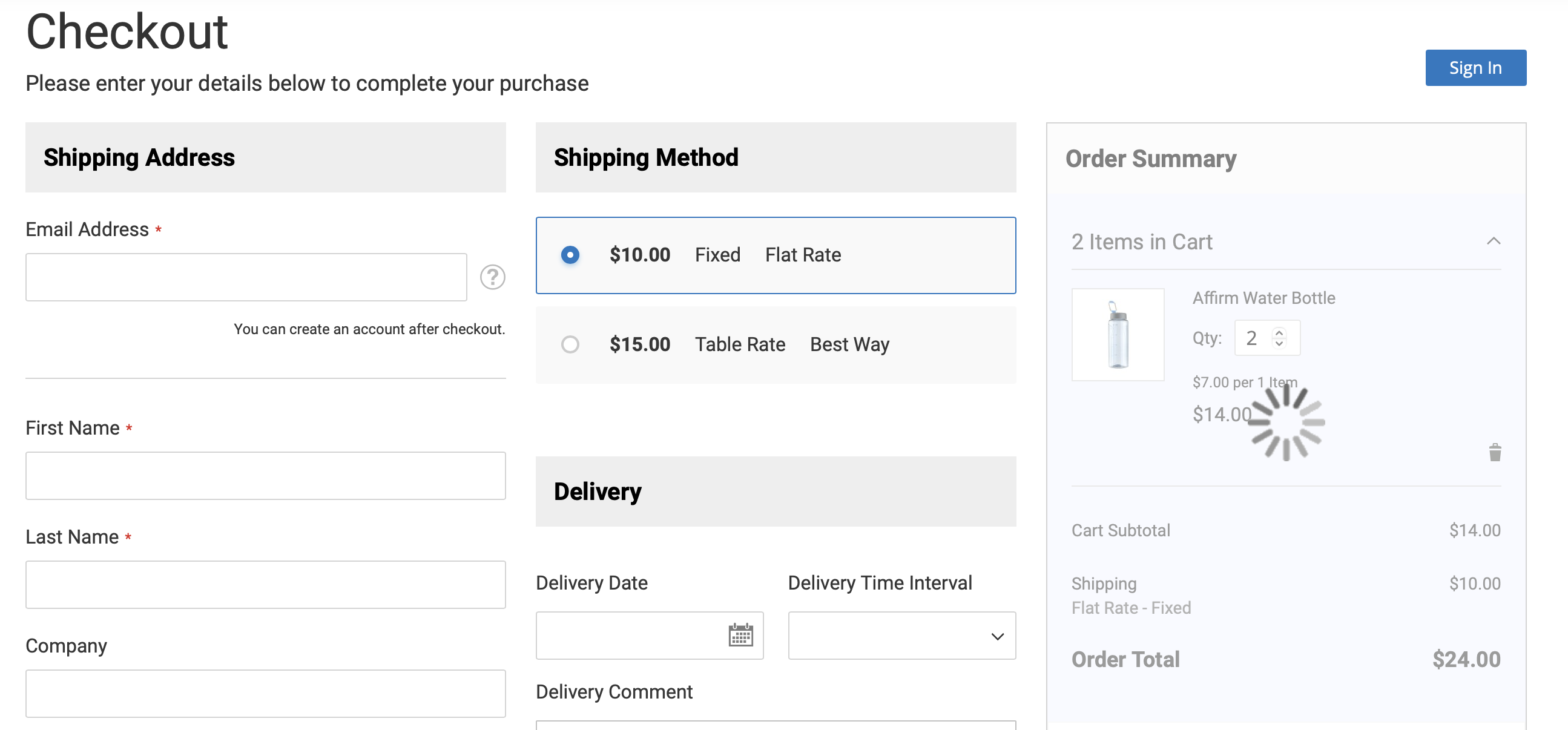Focus the Last Name input field
The image size is (1568, 730).
(x=265, y=585)
